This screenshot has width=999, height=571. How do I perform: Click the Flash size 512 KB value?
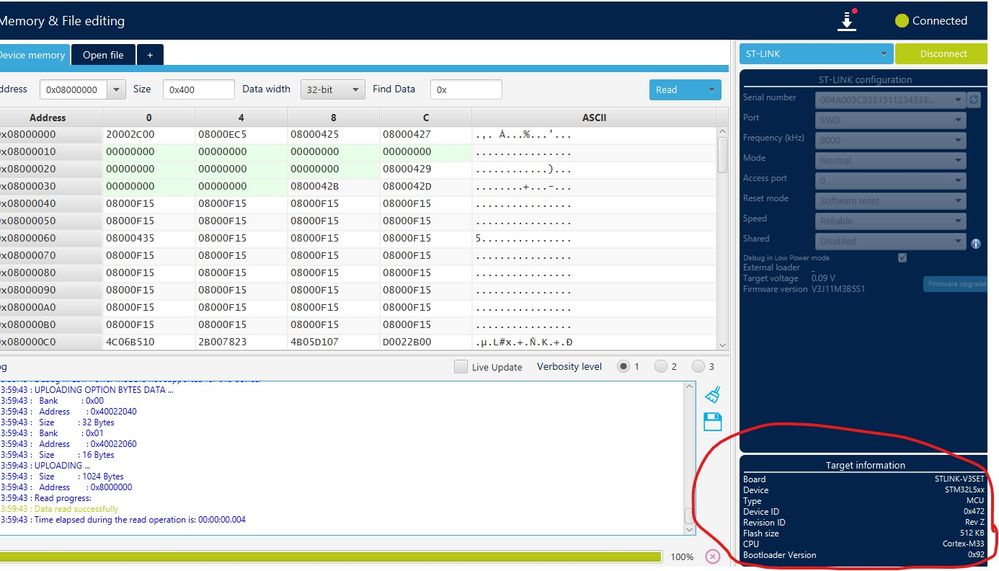pos(972,533)
